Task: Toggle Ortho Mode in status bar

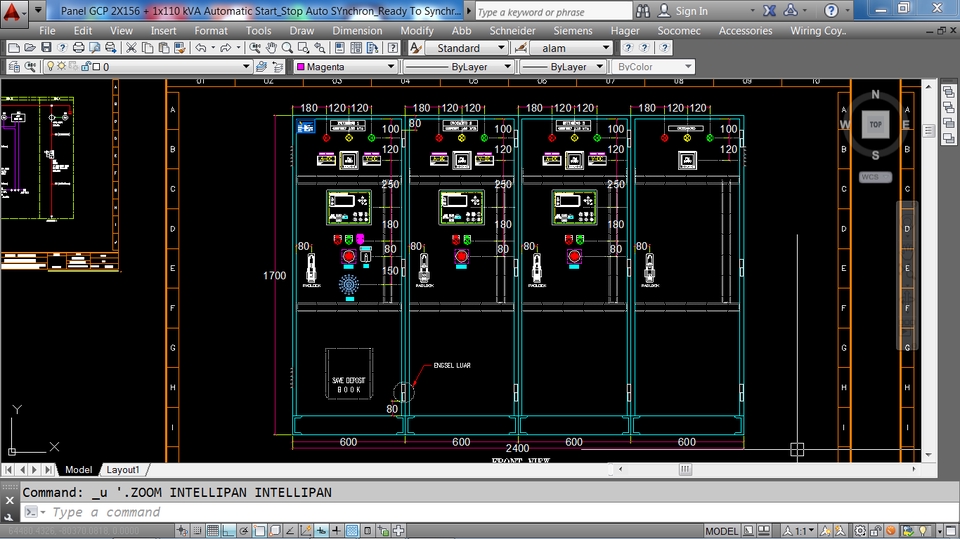Action: point(228,531)
